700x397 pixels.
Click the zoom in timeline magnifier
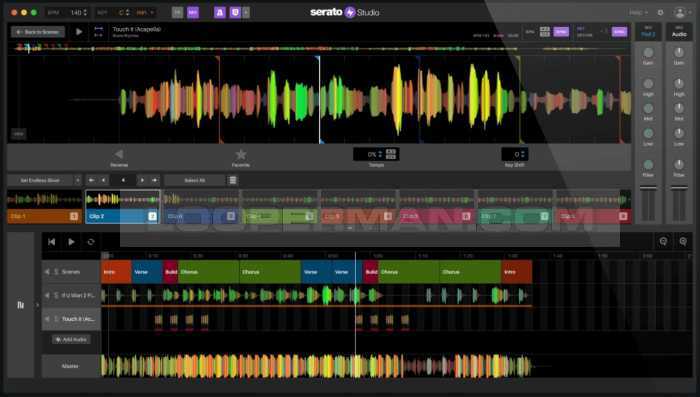pyautogui.click(x=683, y=242)
